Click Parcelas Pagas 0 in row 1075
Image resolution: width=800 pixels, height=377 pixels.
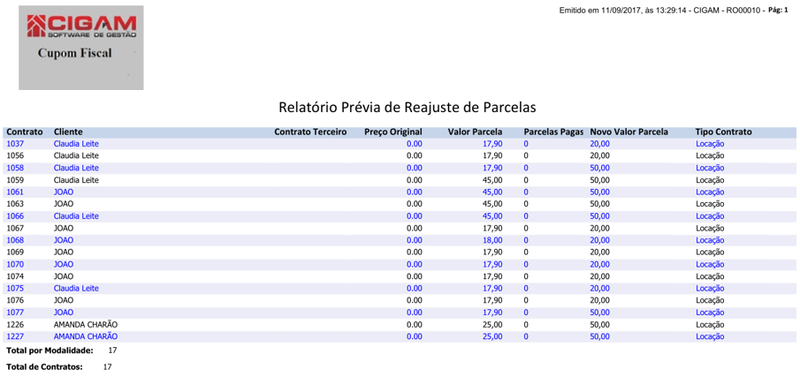click(526, 288)
